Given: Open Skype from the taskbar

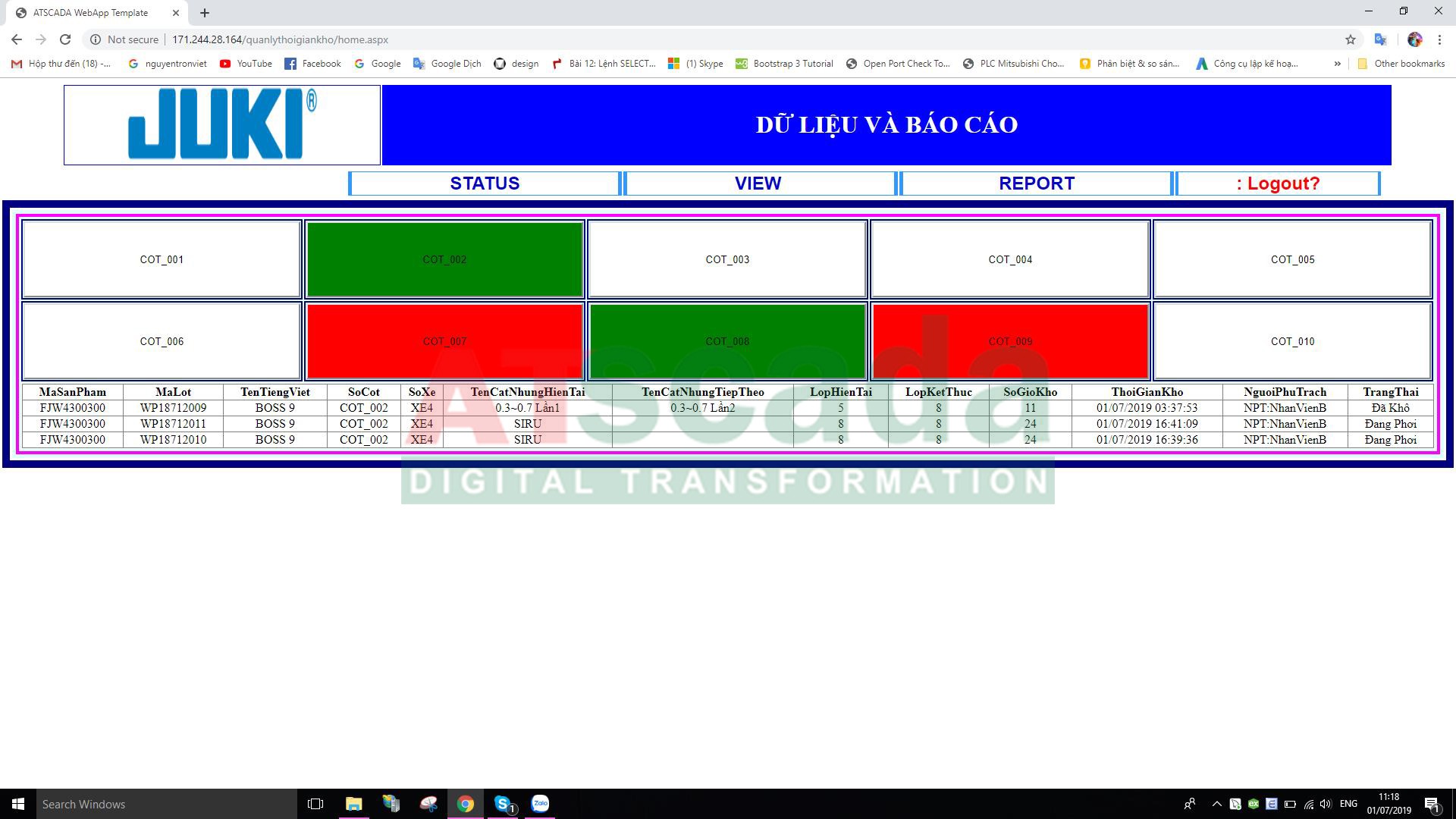Looking at the screenshot, I should coord(503,804).
